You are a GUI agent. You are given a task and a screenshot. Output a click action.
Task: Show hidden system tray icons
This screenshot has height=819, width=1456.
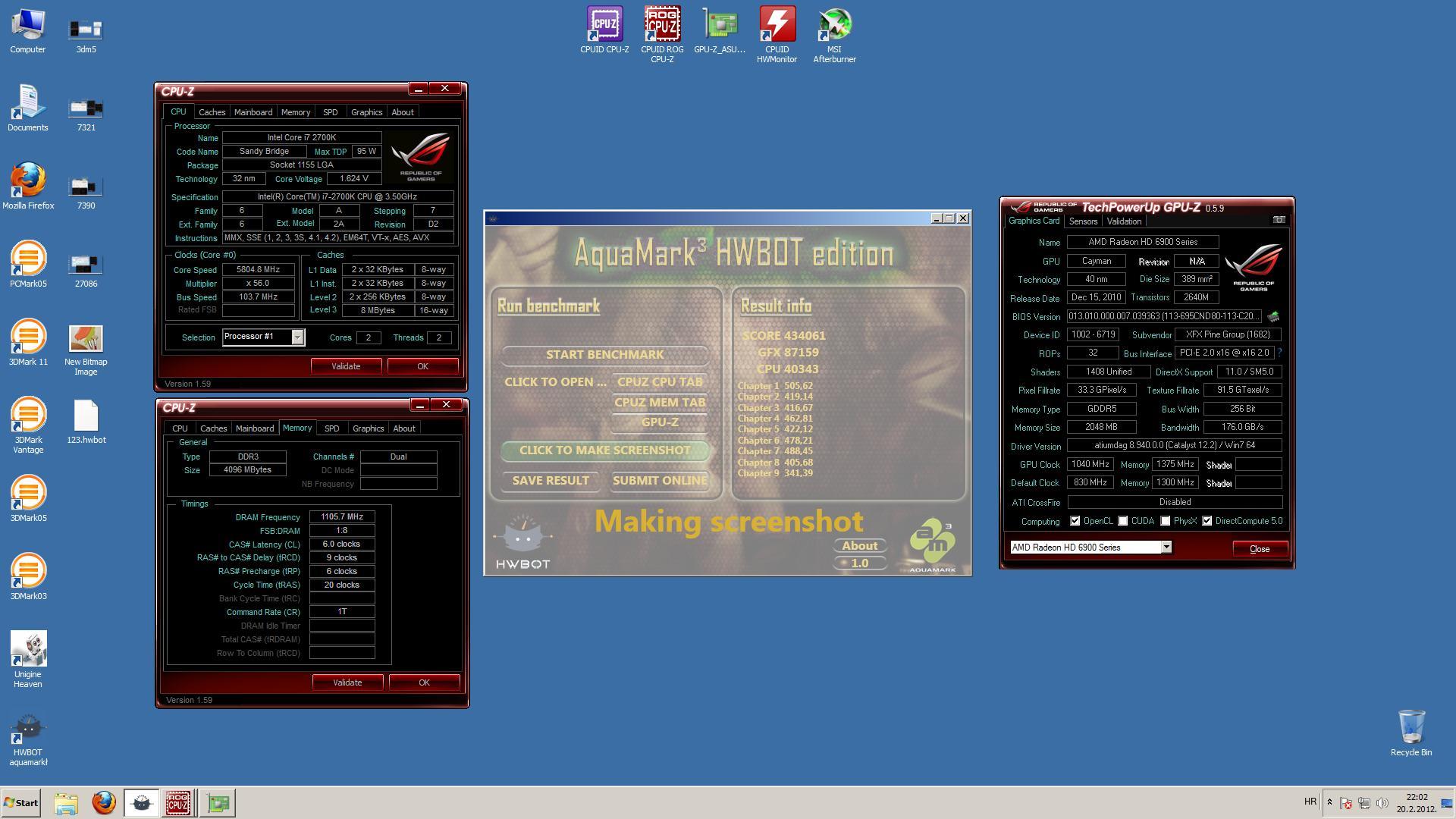coord(1329,802)
